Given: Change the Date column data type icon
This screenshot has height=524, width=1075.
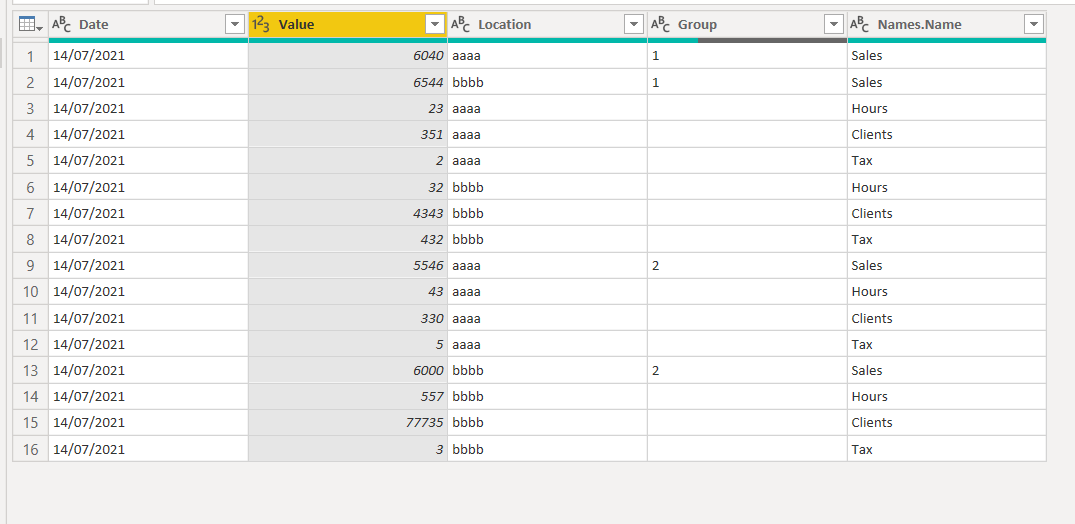Looking at the screenshot, I should (x=62, y=25).
